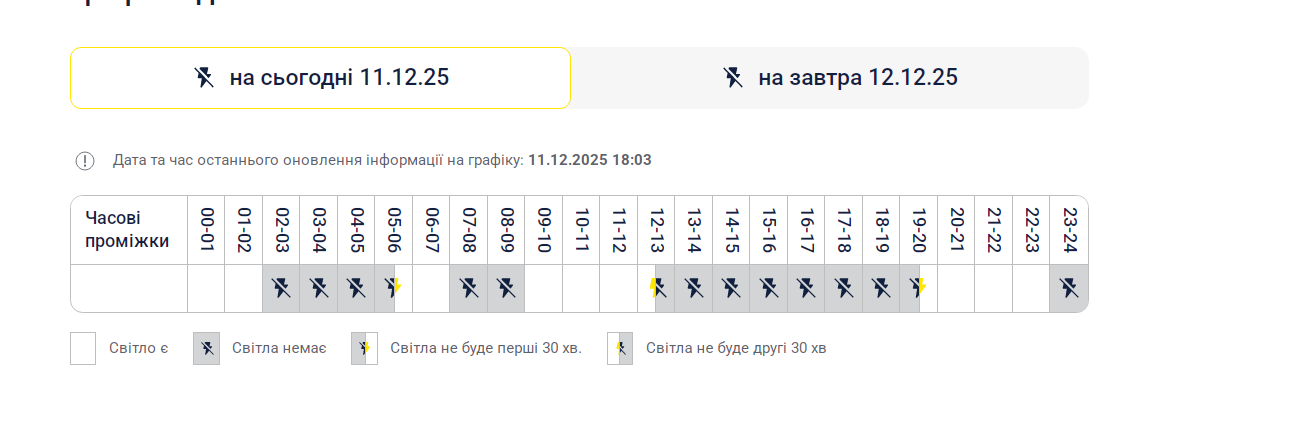Click the 'перші 30 хв.' legend icon
This screenshot has height=432, width=1316.
point(364,348)
